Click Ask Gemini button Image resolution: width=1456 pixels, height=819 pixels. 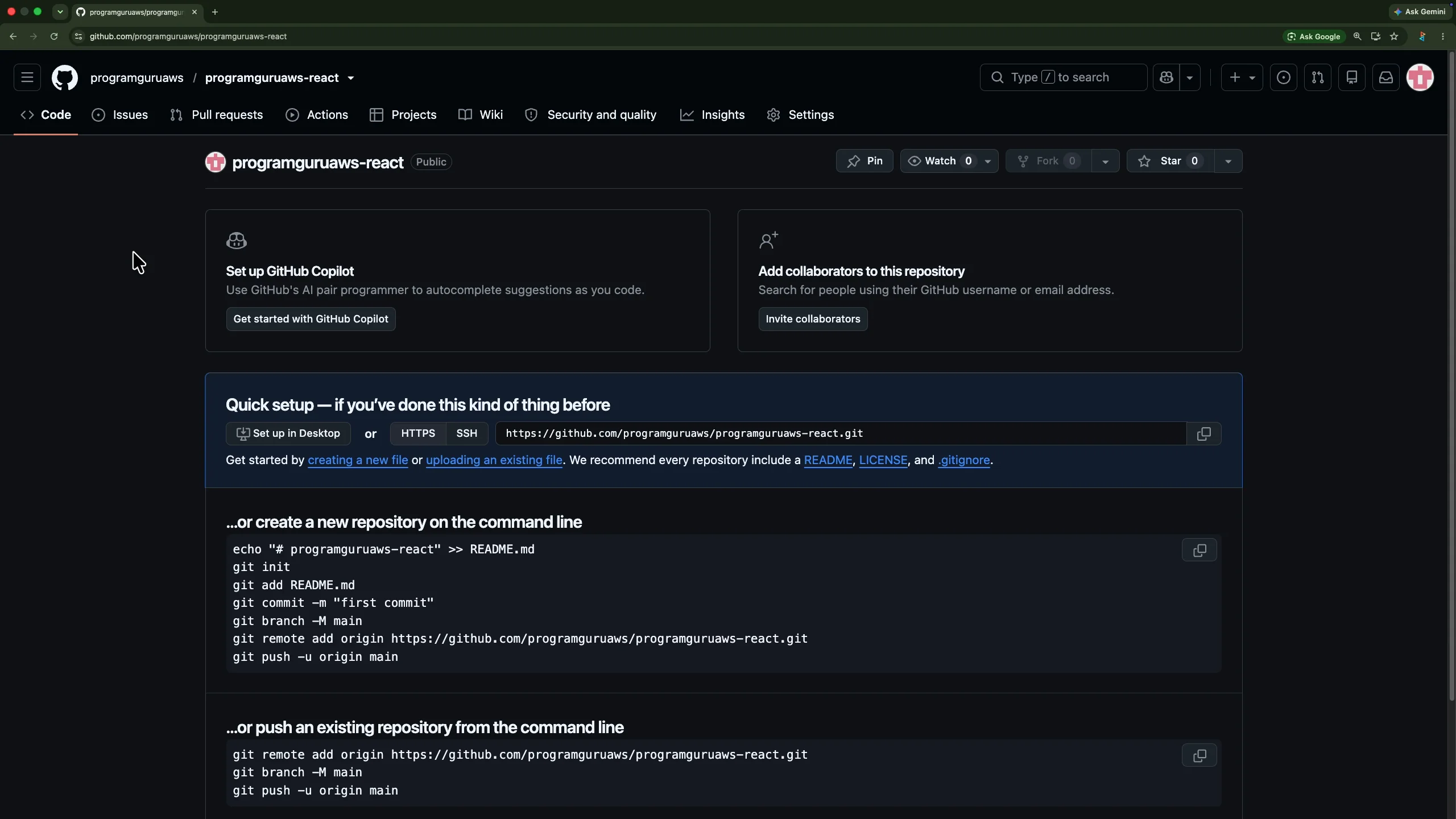[1420, 11]
